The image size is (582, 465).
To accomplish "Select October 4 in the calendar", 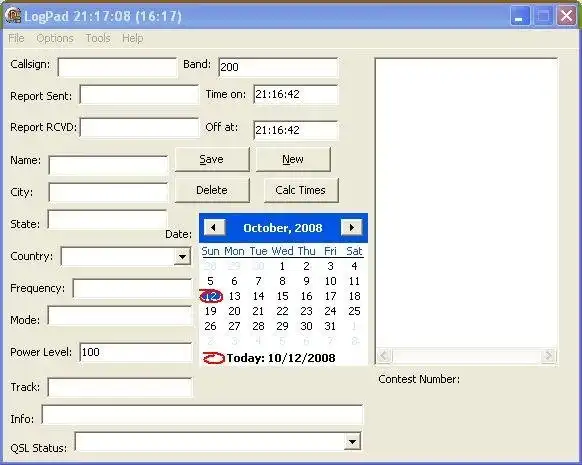I will (354, 266).
